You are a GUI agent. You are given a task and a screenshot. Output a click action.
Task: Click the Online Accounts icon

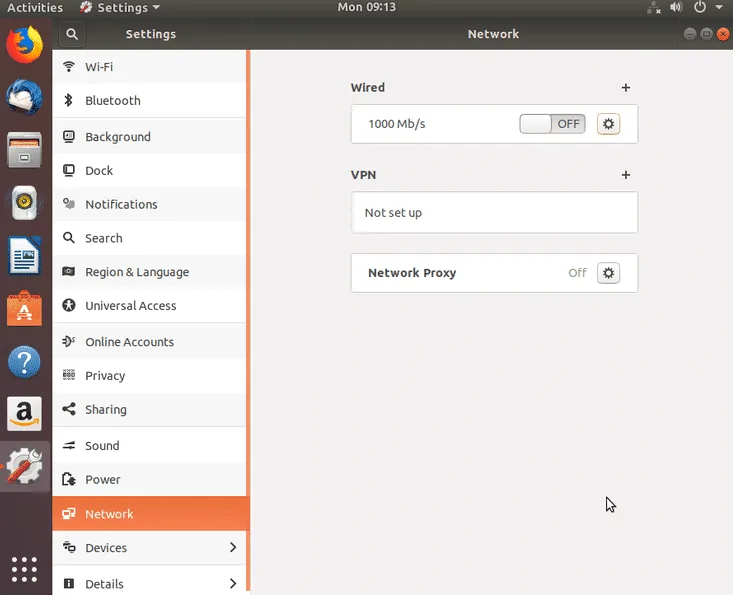click(x=69, y=341)
